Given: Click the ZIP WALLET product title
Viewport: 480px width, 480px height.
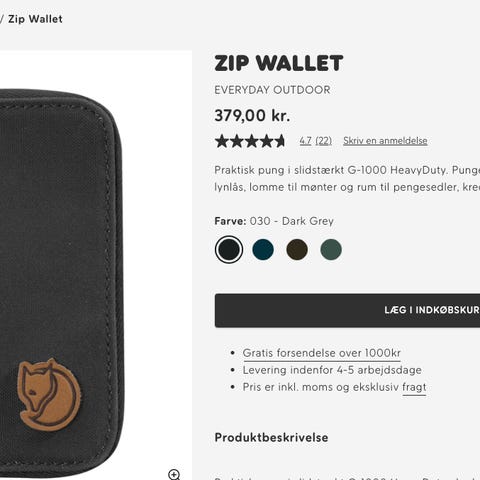Looking at the screenshot, I should 279,63.
